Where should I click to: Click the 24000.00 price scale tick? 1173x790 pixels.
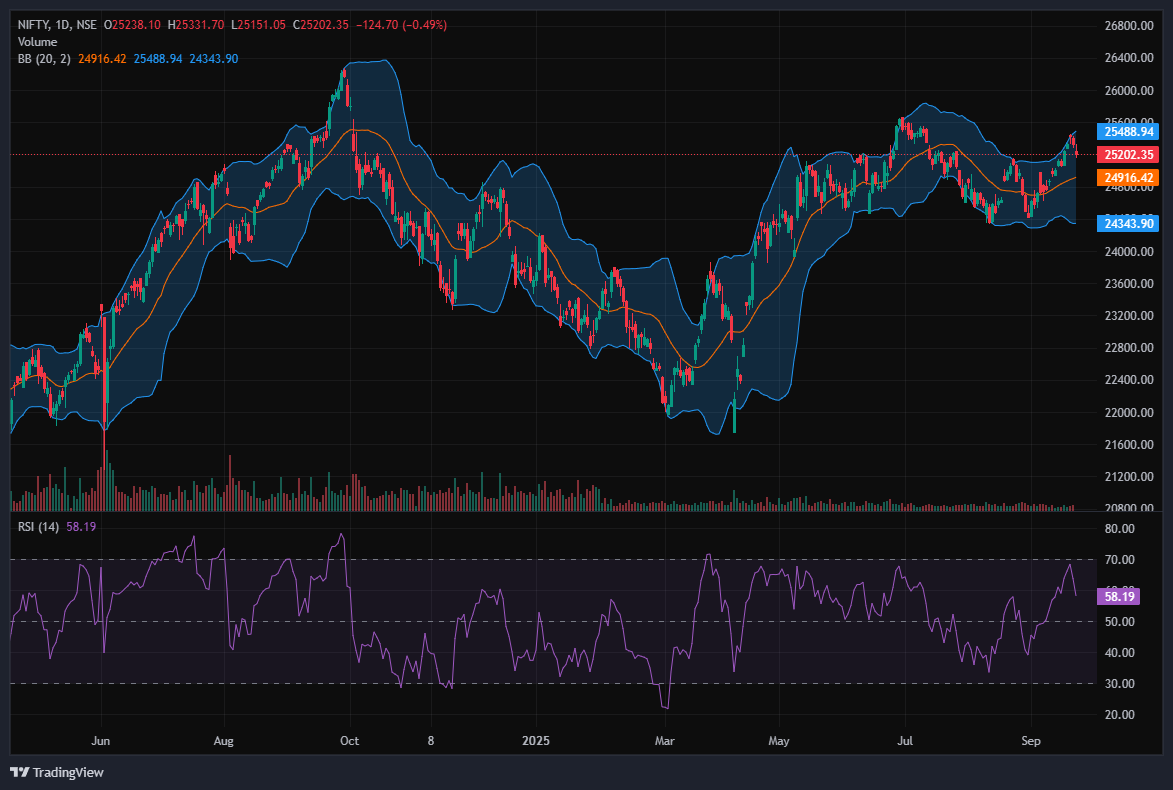pos(1129,251)
